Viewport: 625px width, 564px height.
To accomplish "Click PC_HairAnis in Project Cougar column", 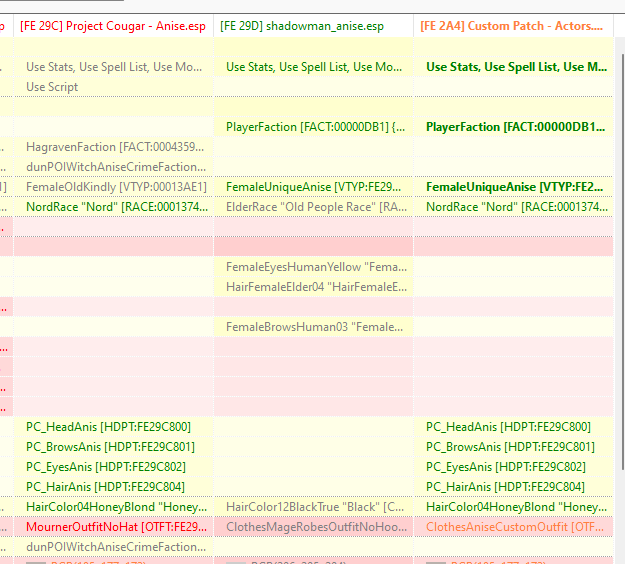I will pyautogui.click(x=113, y=487).
